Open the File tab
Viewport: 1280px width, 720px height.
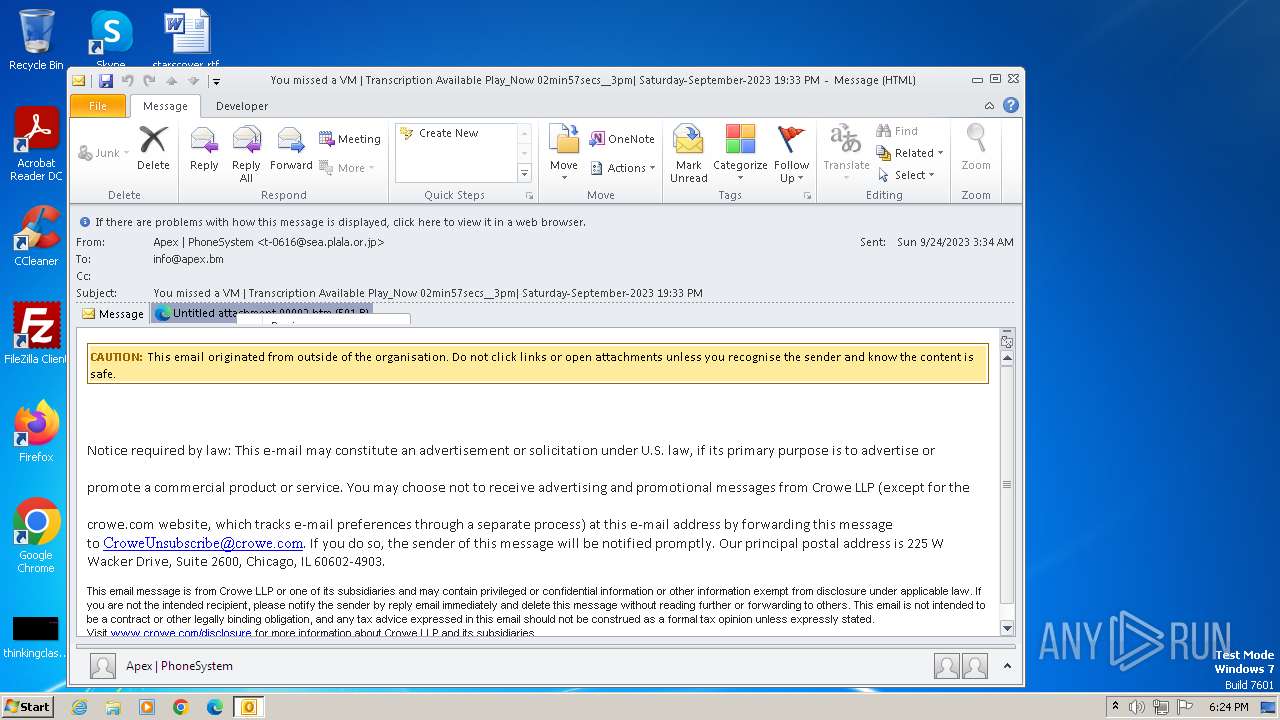(98, 106)
